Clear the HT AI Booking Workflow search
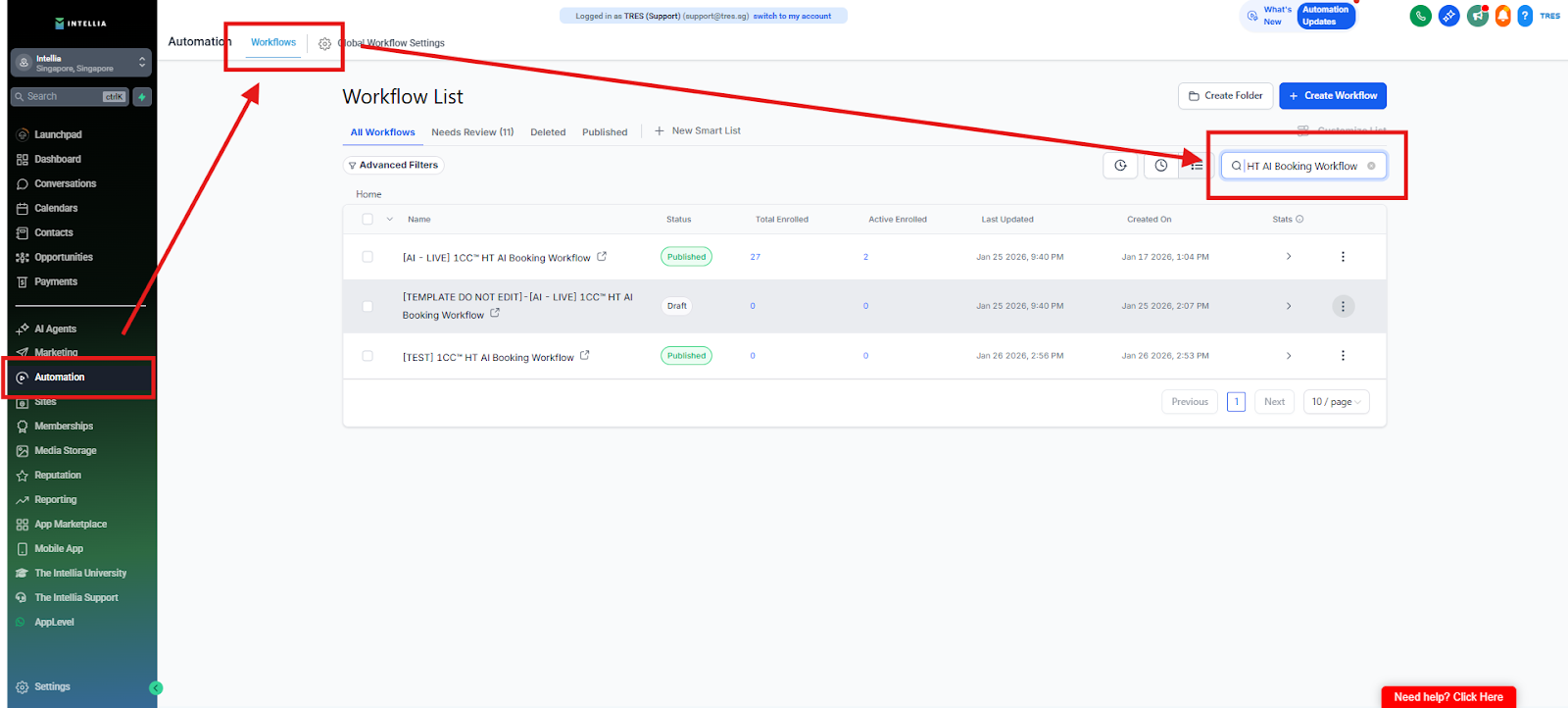 pos(1371,166)
